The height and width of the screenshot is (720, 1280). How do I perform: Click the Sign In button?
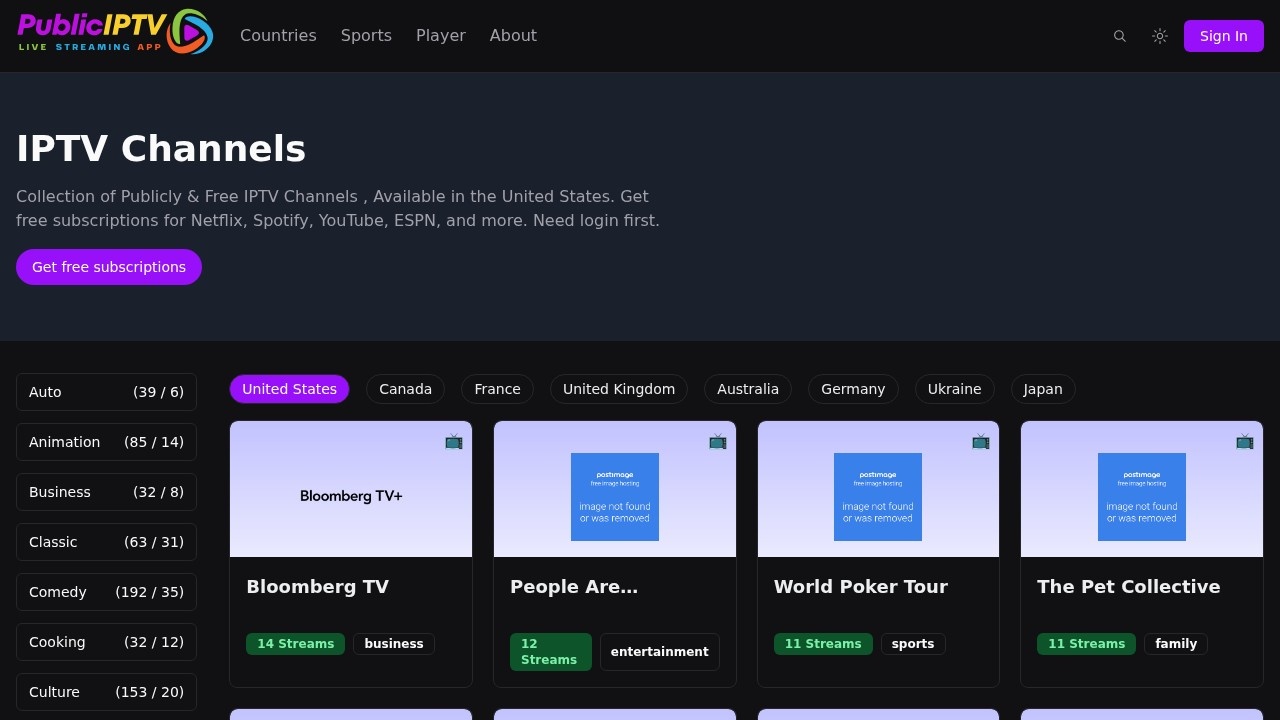[x=1223, y=36]
